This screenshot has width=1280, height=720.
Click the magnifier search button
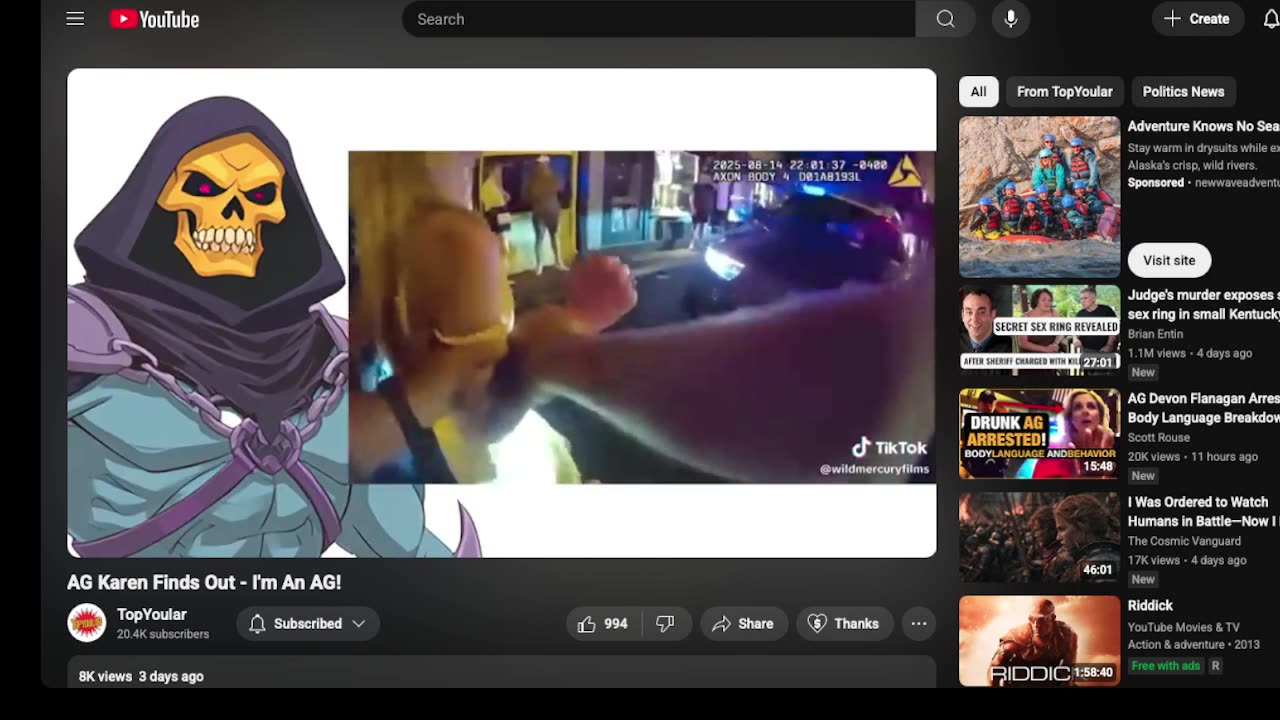[945, 19]
